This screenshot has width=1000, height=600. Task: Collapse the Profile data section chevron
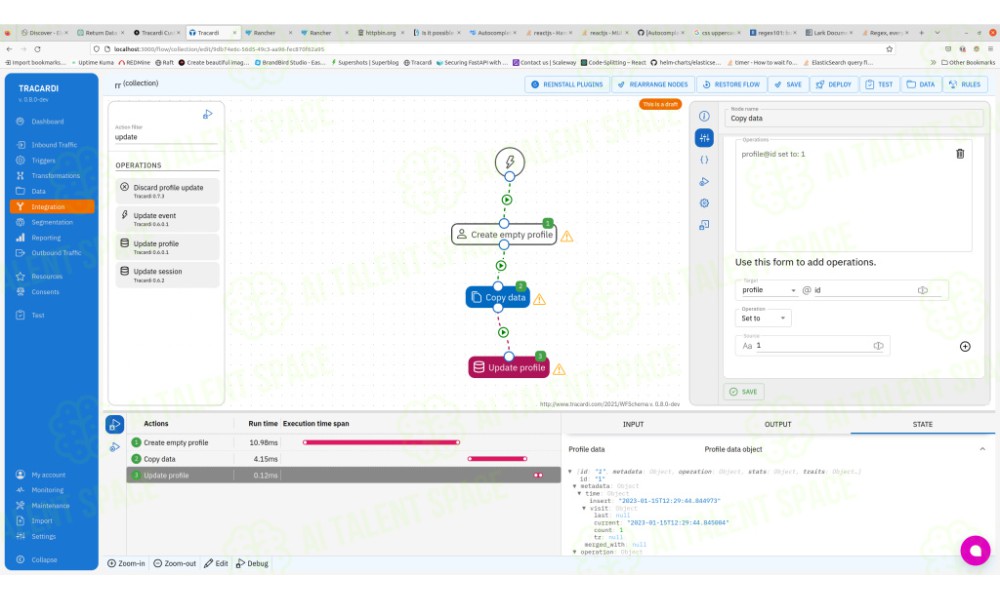(982, 449)
